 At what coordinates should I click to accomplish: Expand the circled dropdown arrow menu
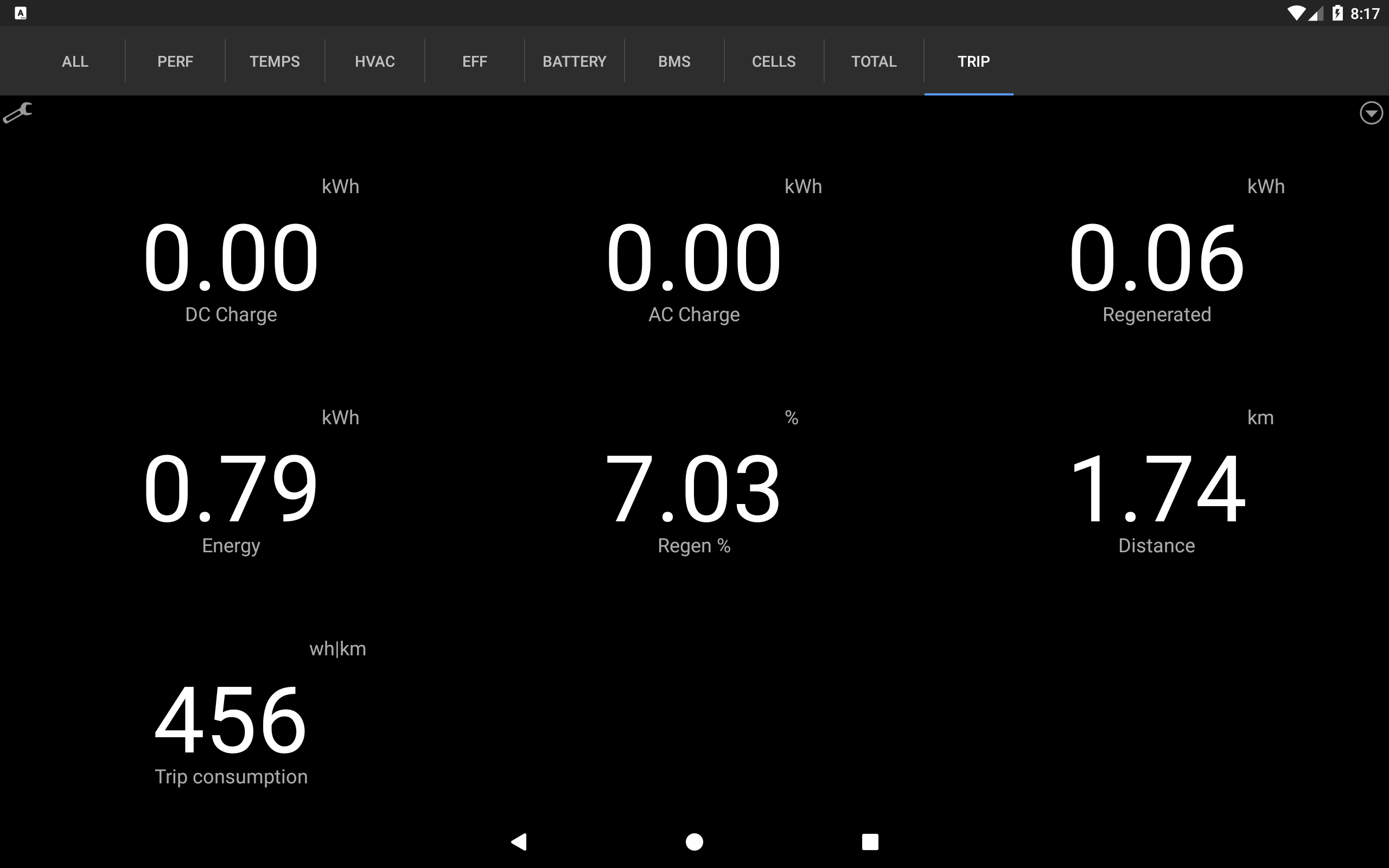[x=1371, y=113]
